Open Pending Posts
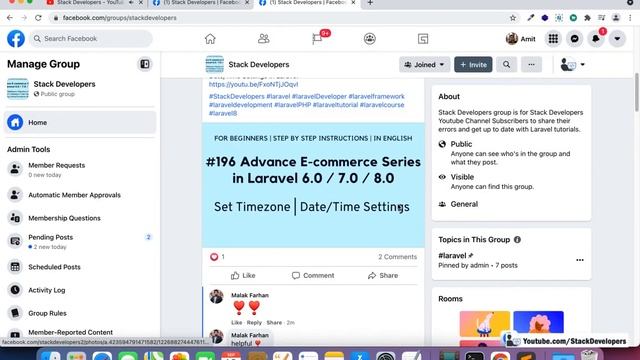The height and width of the screenshot is (360, 640). coord(80,241)
